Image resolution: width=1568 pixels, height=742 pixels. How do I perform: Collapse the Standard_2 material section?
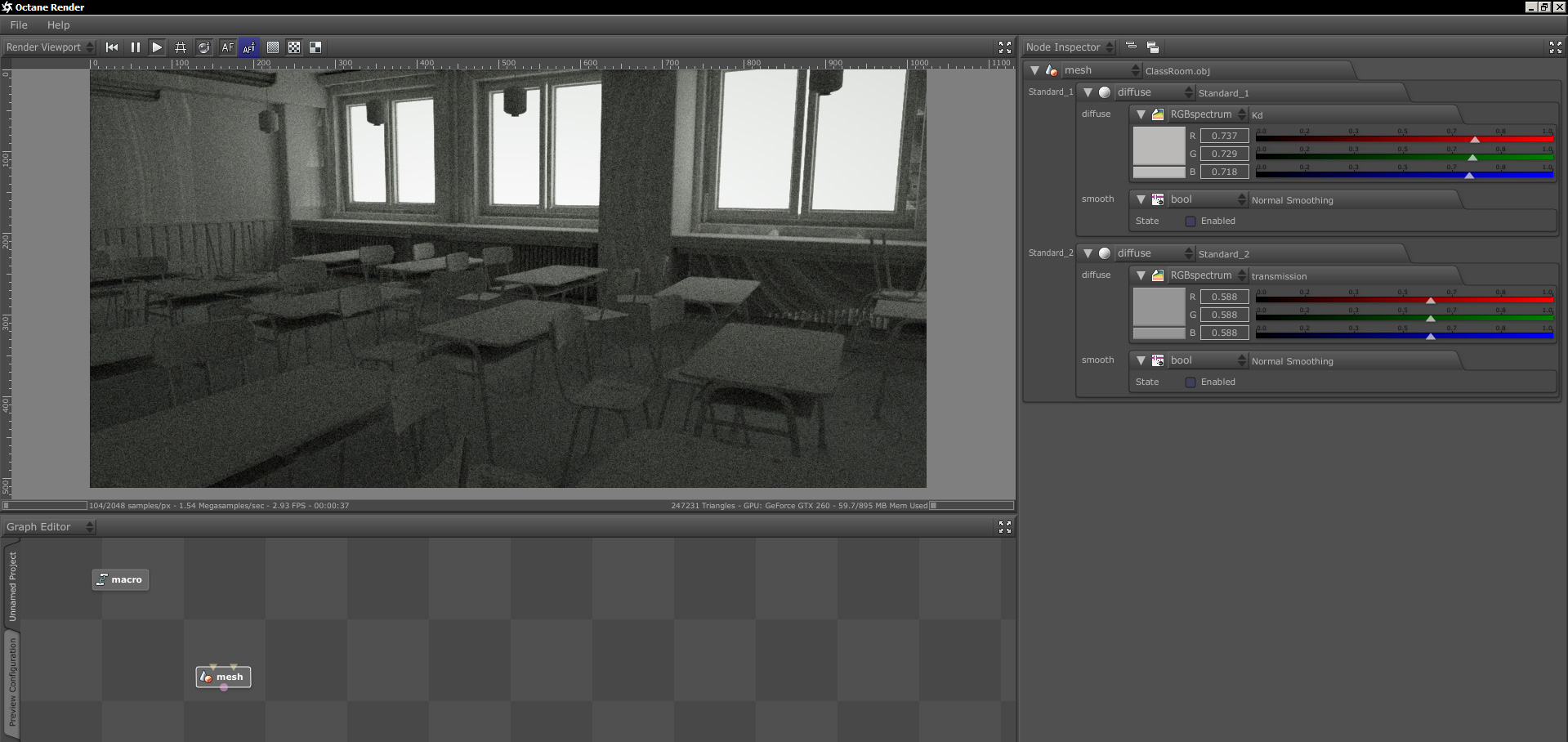1088,253
